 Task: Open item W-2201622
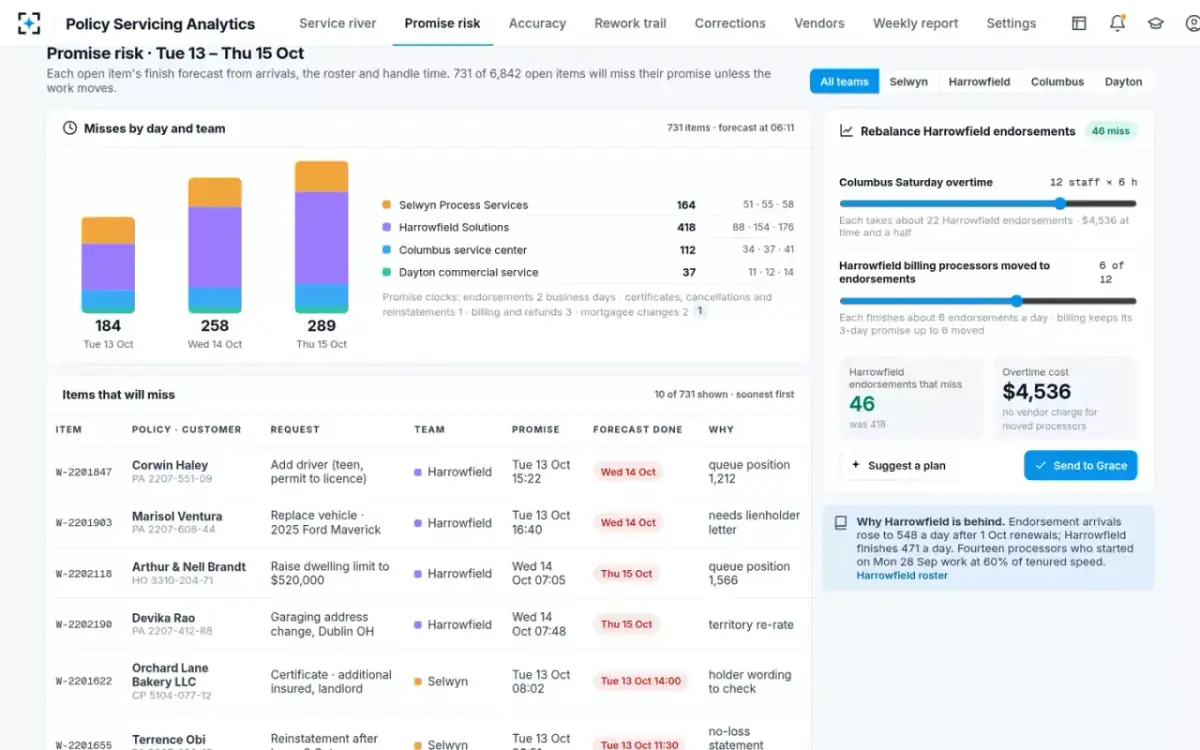84,682
